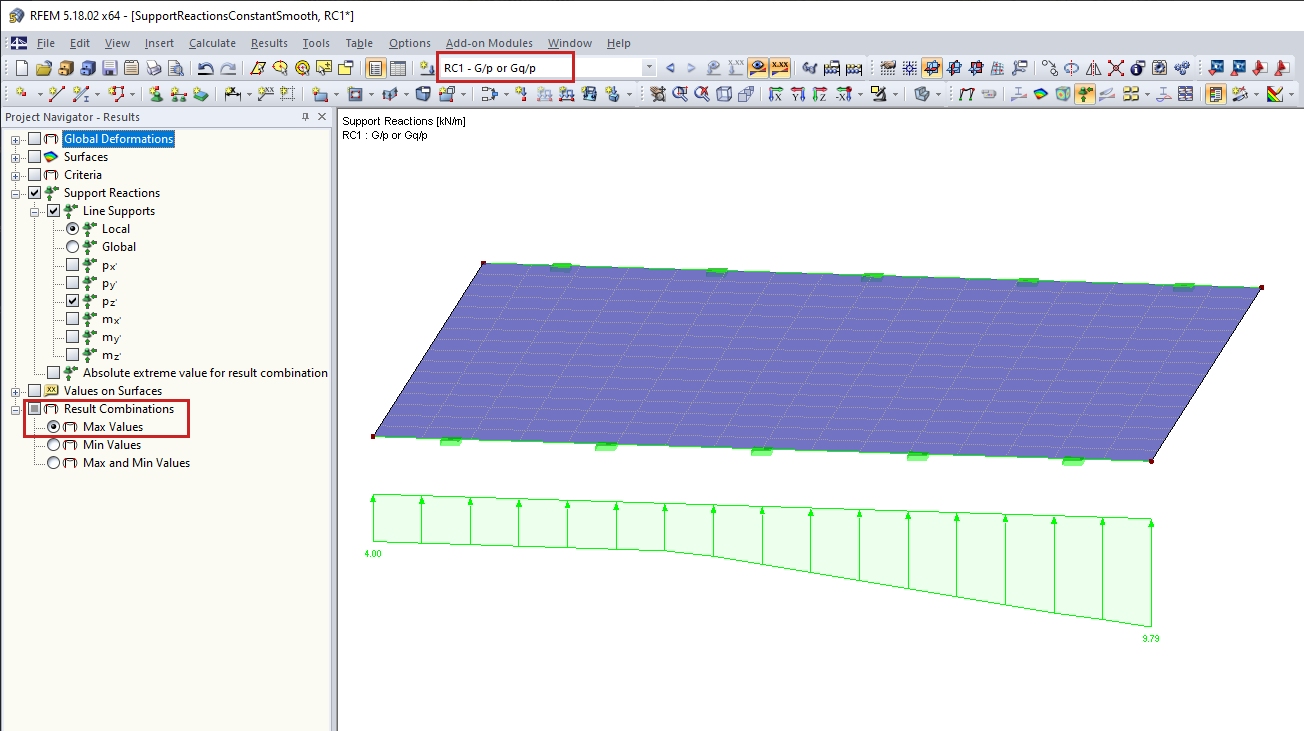
Task: Check the Surfaces results checkbox
Action: [x=35, y=157]
